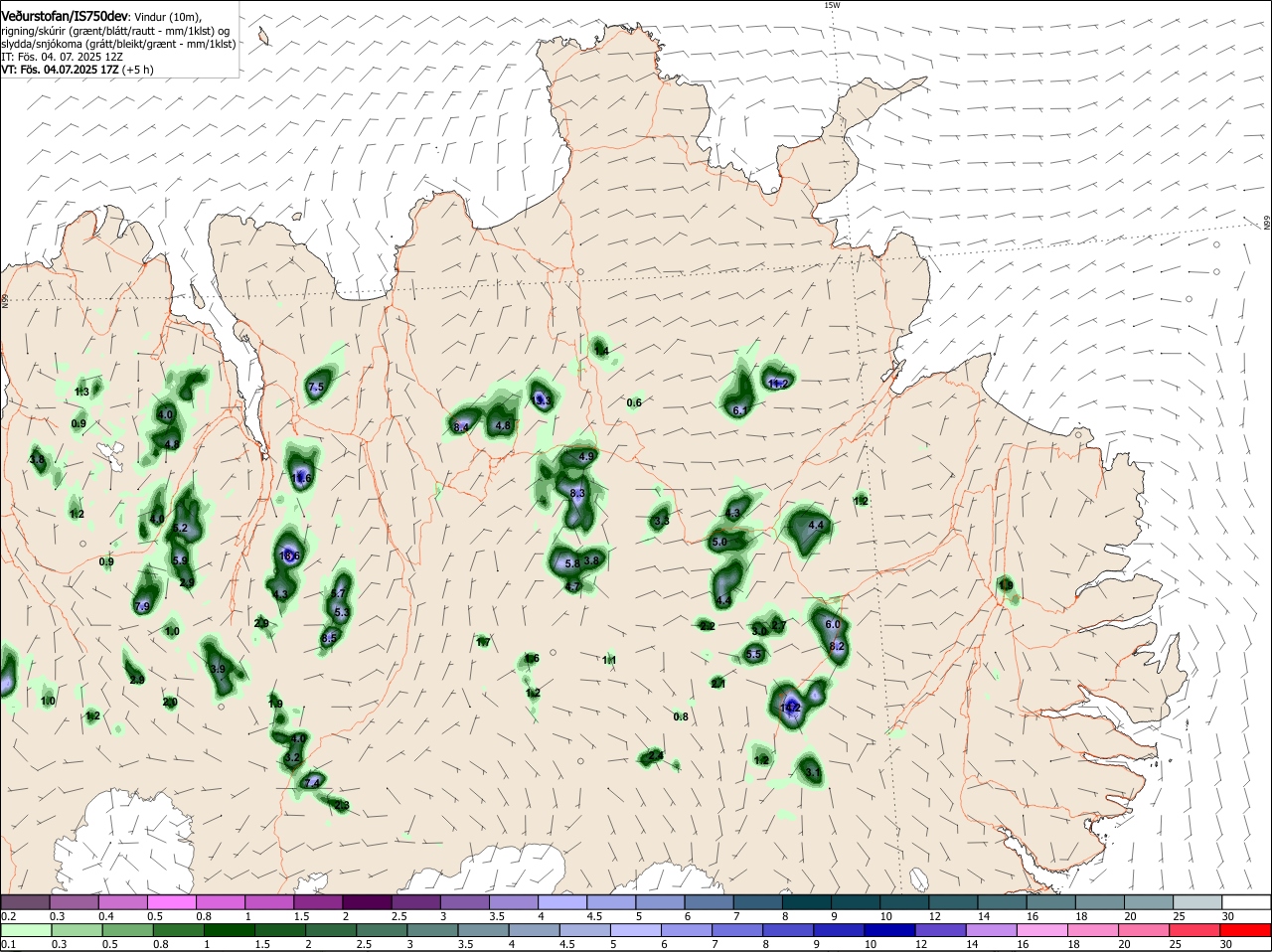Image resolution: width=1272 pixels, height=952 pixels.
Task: Click the 5.0 precipitation value
Action: (x=720, y=542)
